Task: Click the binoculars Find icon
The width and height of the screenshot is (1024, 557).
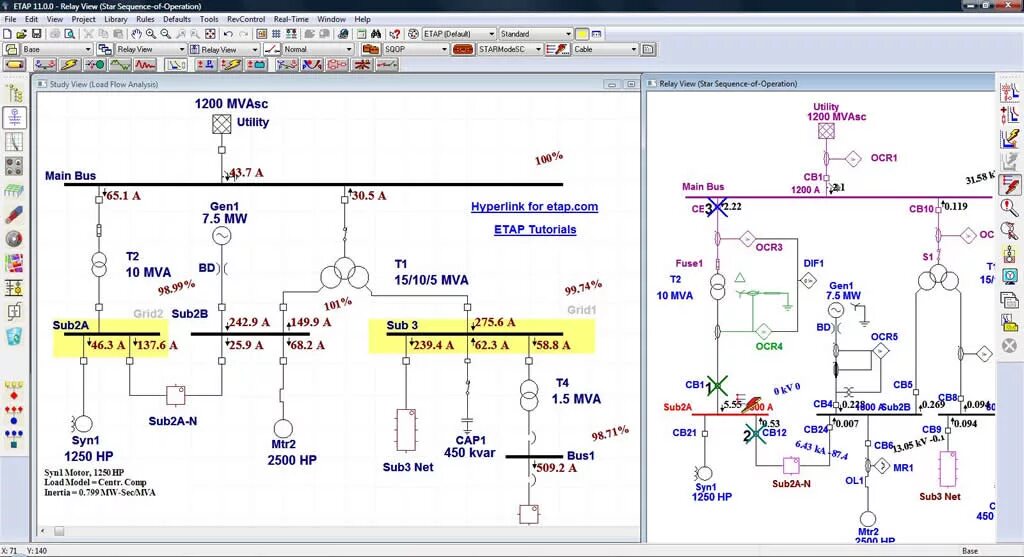Action: click(376, 34)
